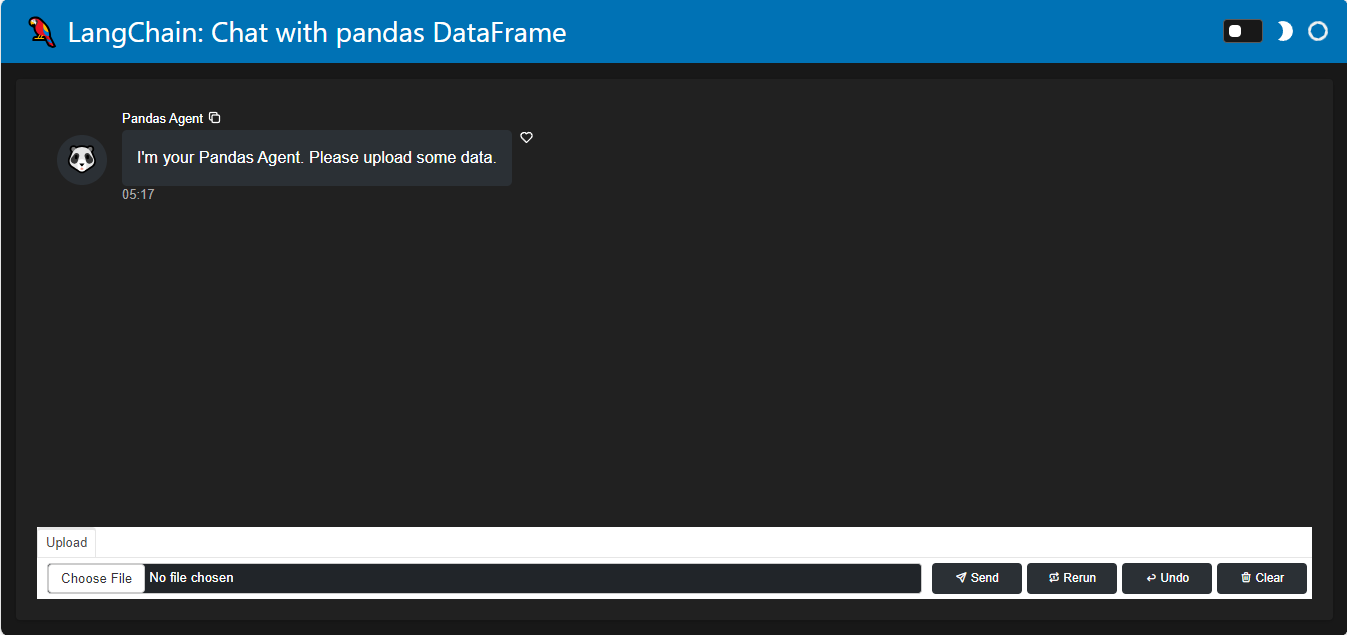1347x635 pixels.
Task: Click the trash icon on the Clear button
Action: click(x=1244, y=578)
